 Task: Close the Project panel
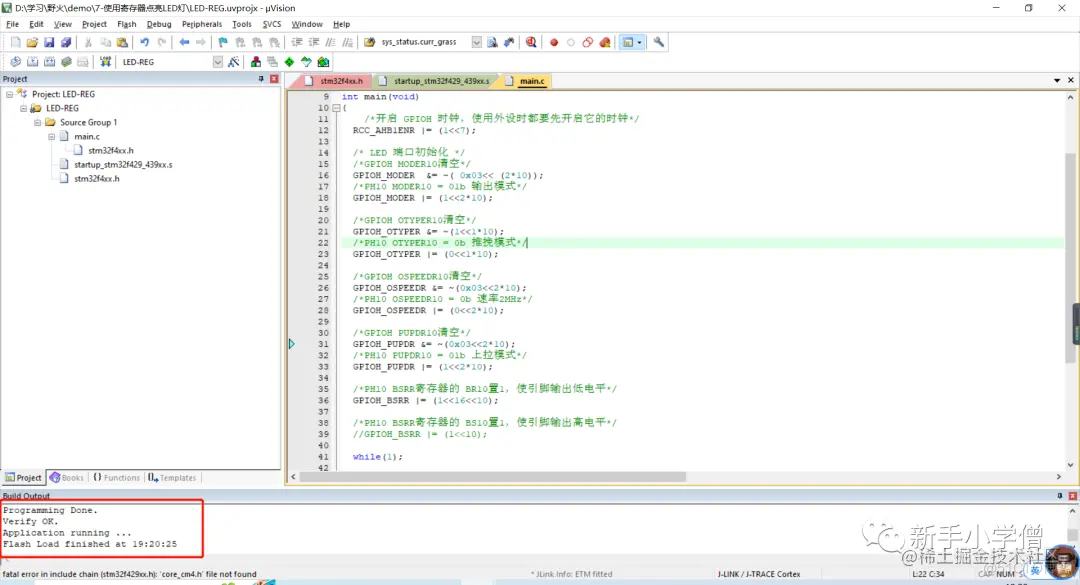(x=274, y=79)
